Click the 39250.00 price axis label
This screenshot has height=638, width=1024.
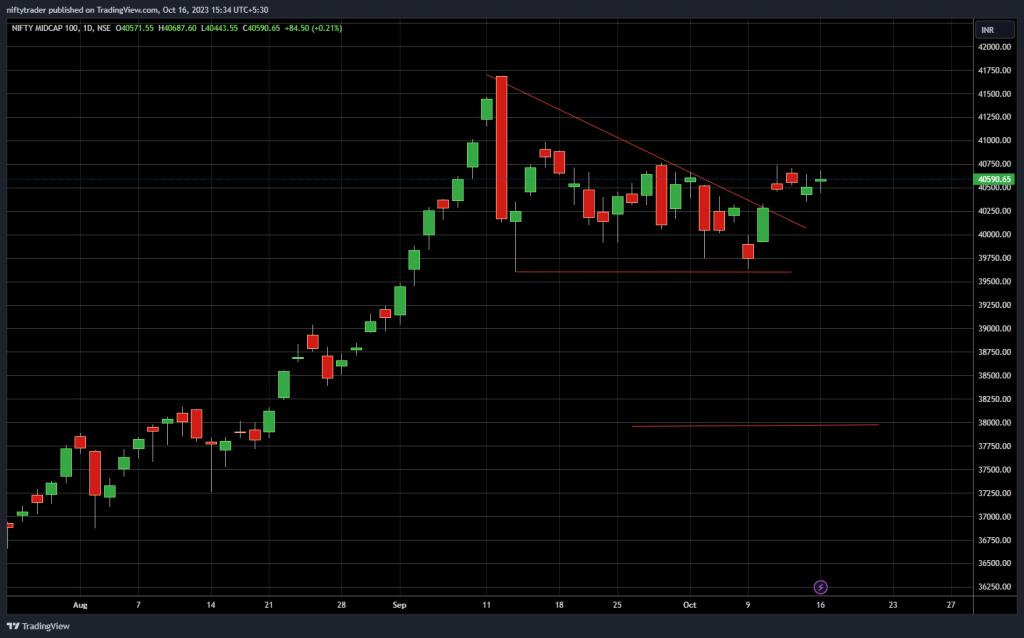point(994,305)
